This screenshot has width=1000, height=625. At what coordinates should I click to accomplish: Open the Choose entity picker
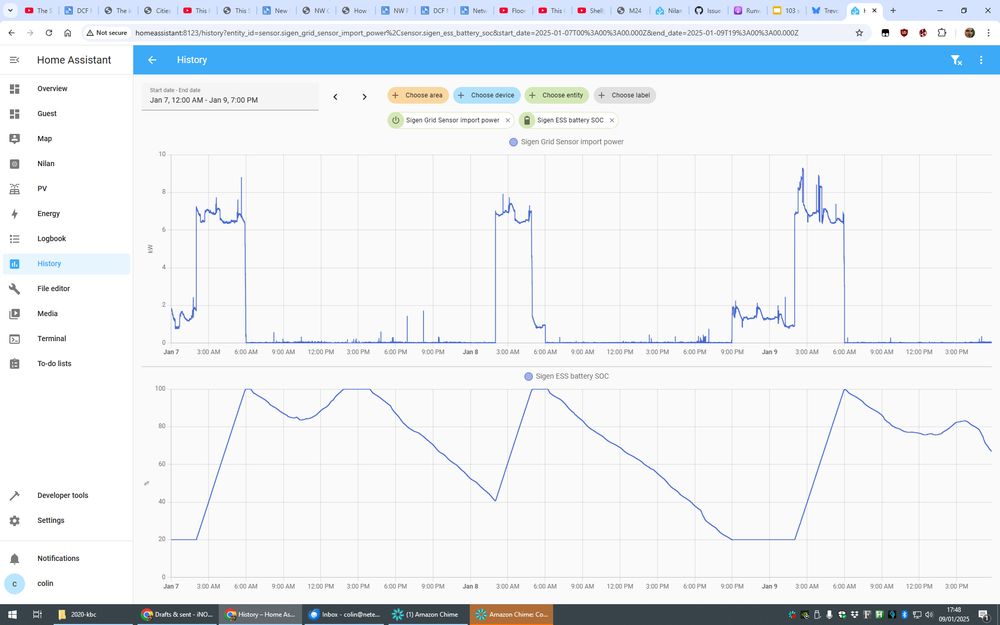tap(556, 95)
